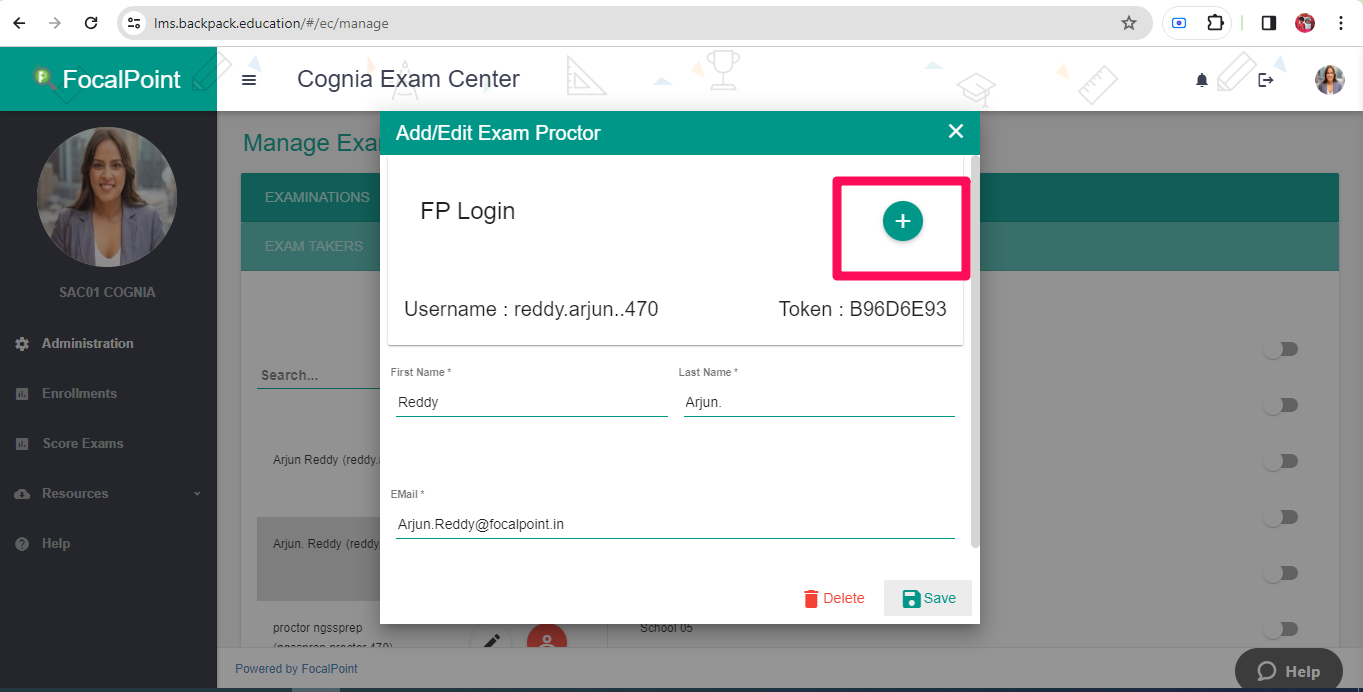This screenshot has height=692, width=1363.
Task: Click the sidebar profile photo
Action: [107, 197]
